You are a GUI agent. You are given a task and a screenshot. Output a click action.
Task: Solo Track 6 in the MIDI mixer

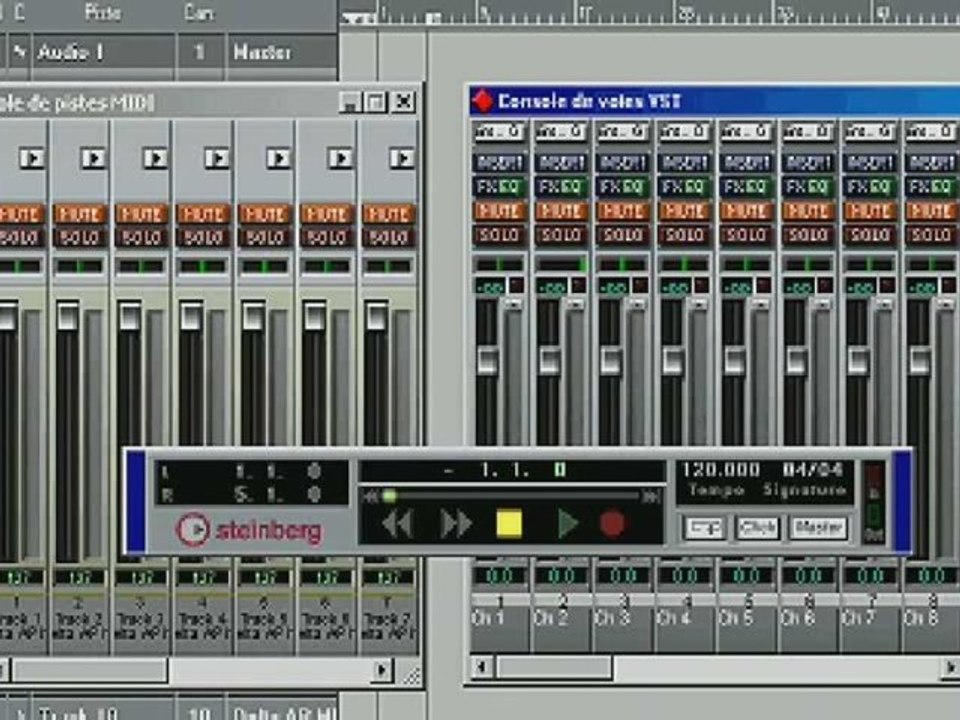326,238
